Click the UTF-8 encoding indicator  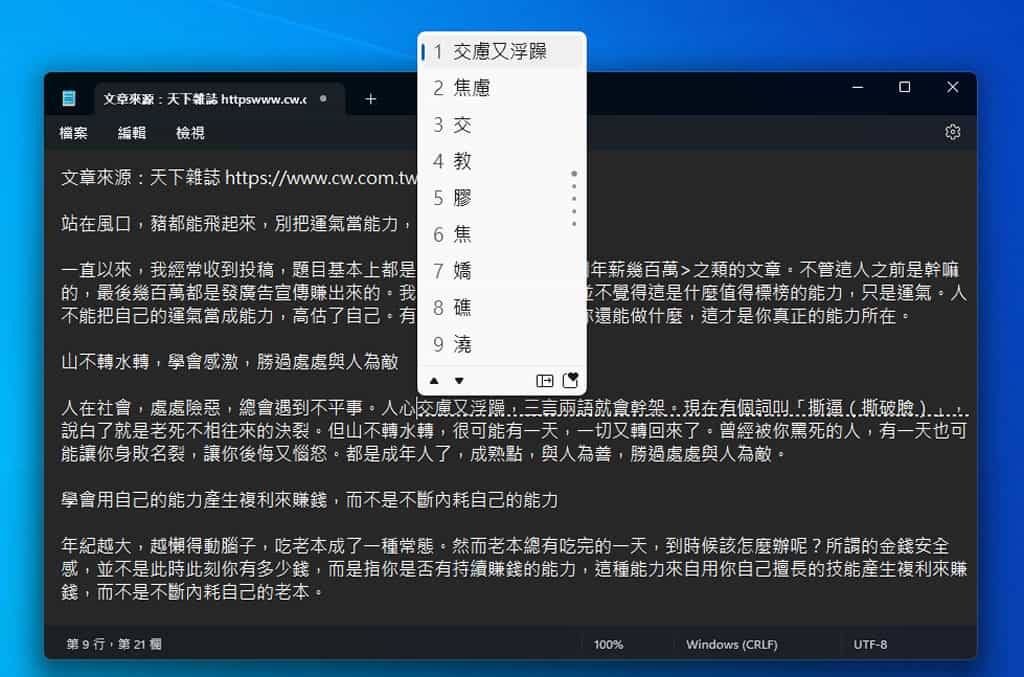[870, 645]
